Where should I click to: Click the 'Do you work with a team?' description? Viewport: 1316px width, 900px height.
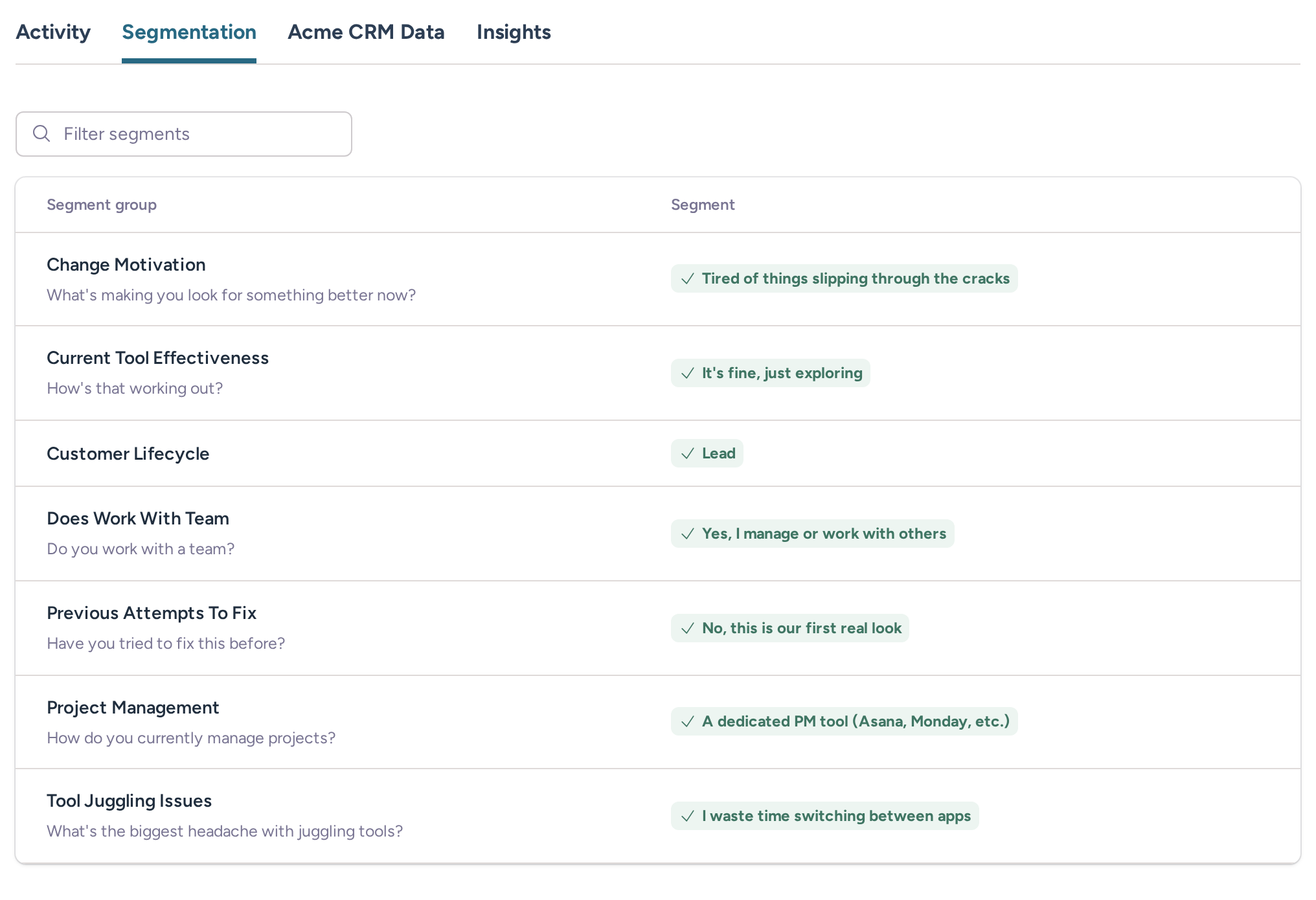(141, 548)
